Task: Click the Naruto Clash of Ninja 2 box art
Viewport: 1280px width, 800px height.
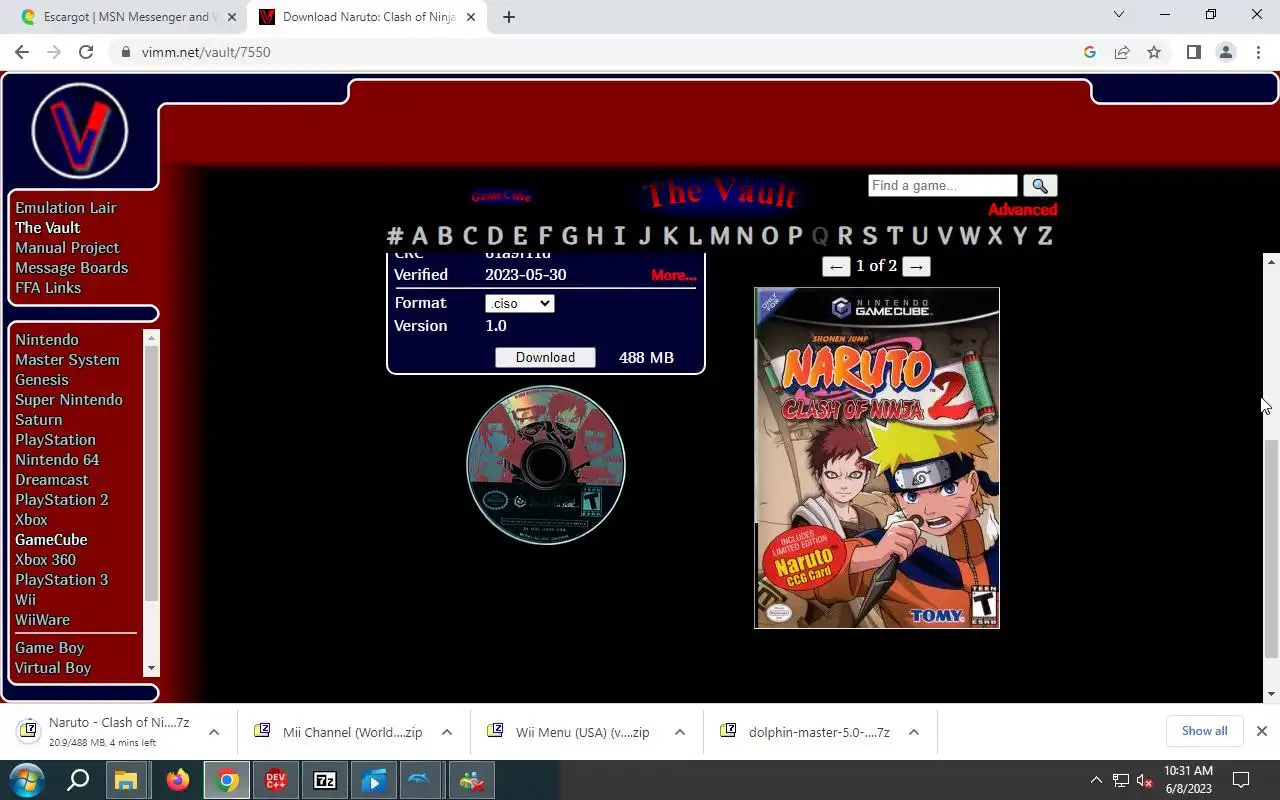Action: (877, 458)
